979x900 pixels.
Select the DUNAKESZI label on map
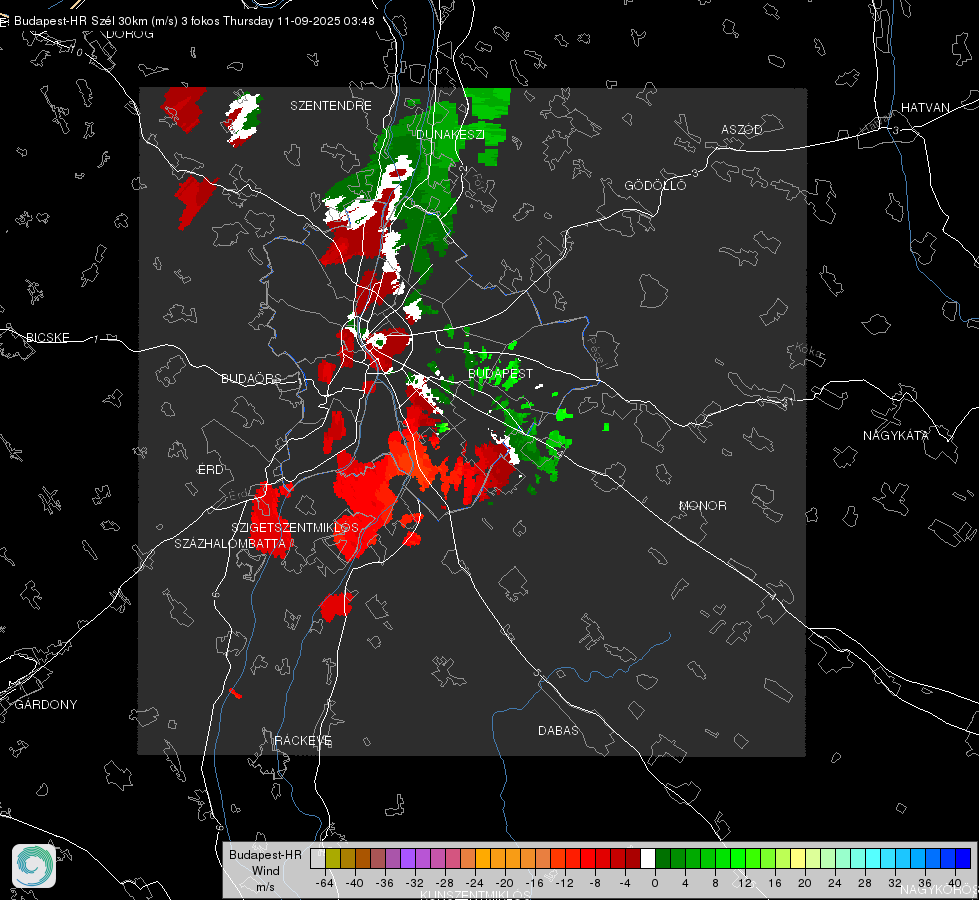click(450, 134)
